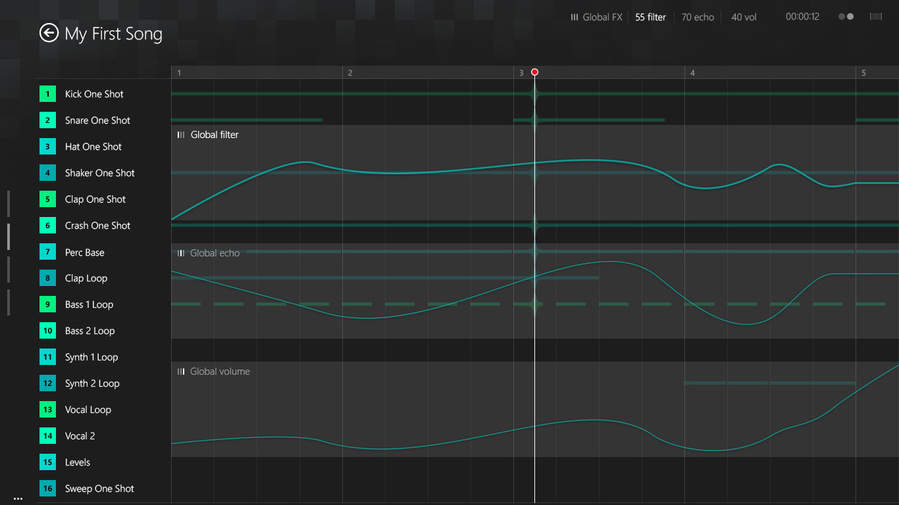This screenshot has height=505, width=899.
Task: Select track 6 Crash One Shot square
Action: (x=48, y=225)
